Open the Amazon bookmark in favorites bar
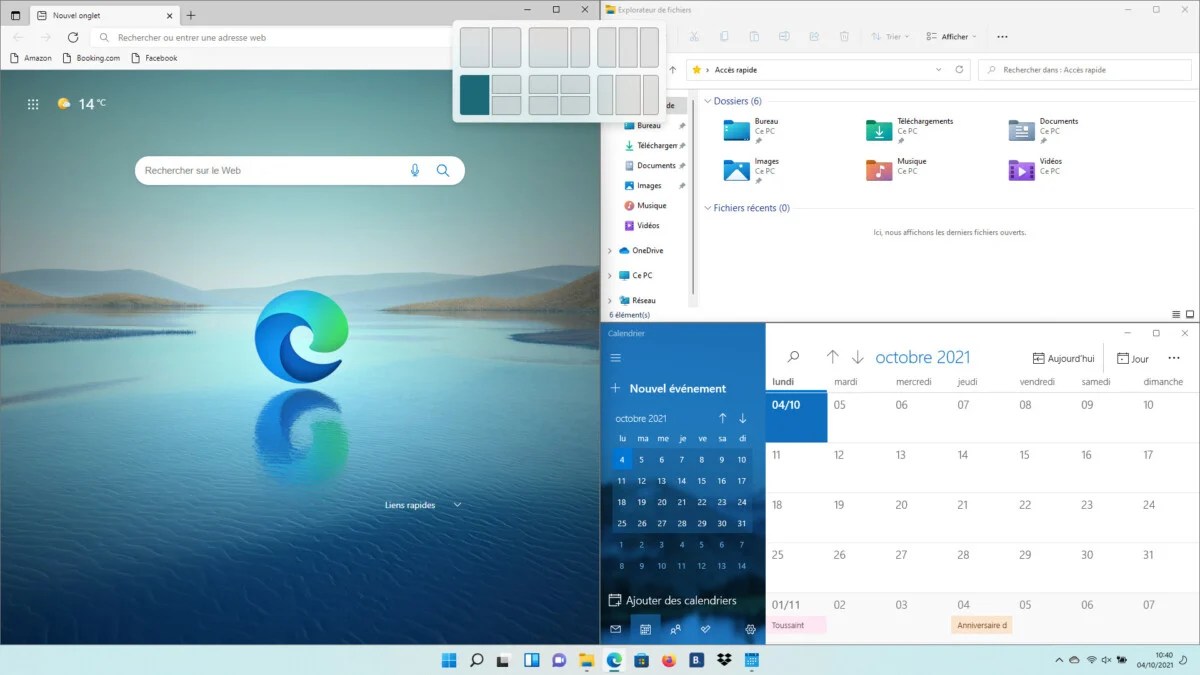 click(31, 58)
